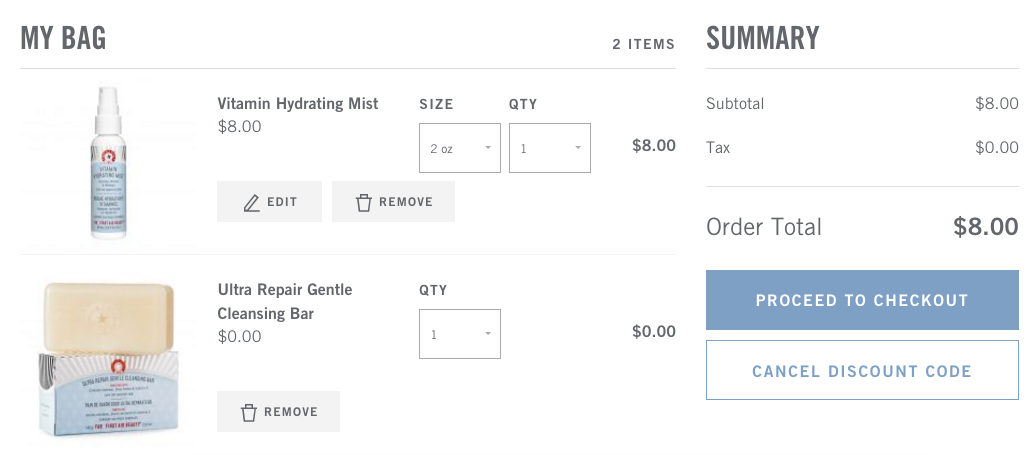Click the Edit button text label
The height and width of the screenshot is (455, 1032).
pyautogui.click(x=282, y=202)
